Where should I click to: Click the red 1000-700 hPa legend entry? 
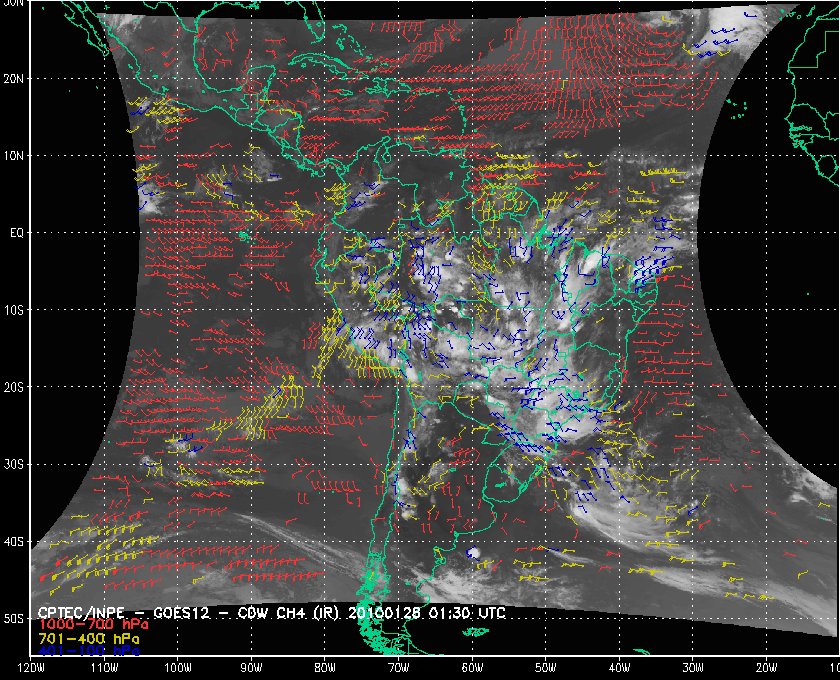[93, 626]
